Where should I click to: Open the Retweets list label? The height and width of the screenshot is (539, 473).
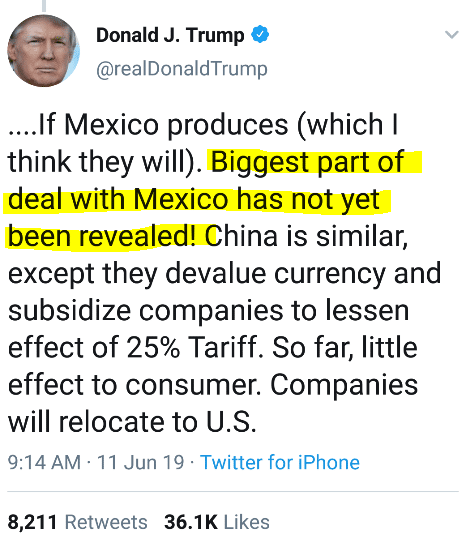pyautogui.click(x=106, y=522)
